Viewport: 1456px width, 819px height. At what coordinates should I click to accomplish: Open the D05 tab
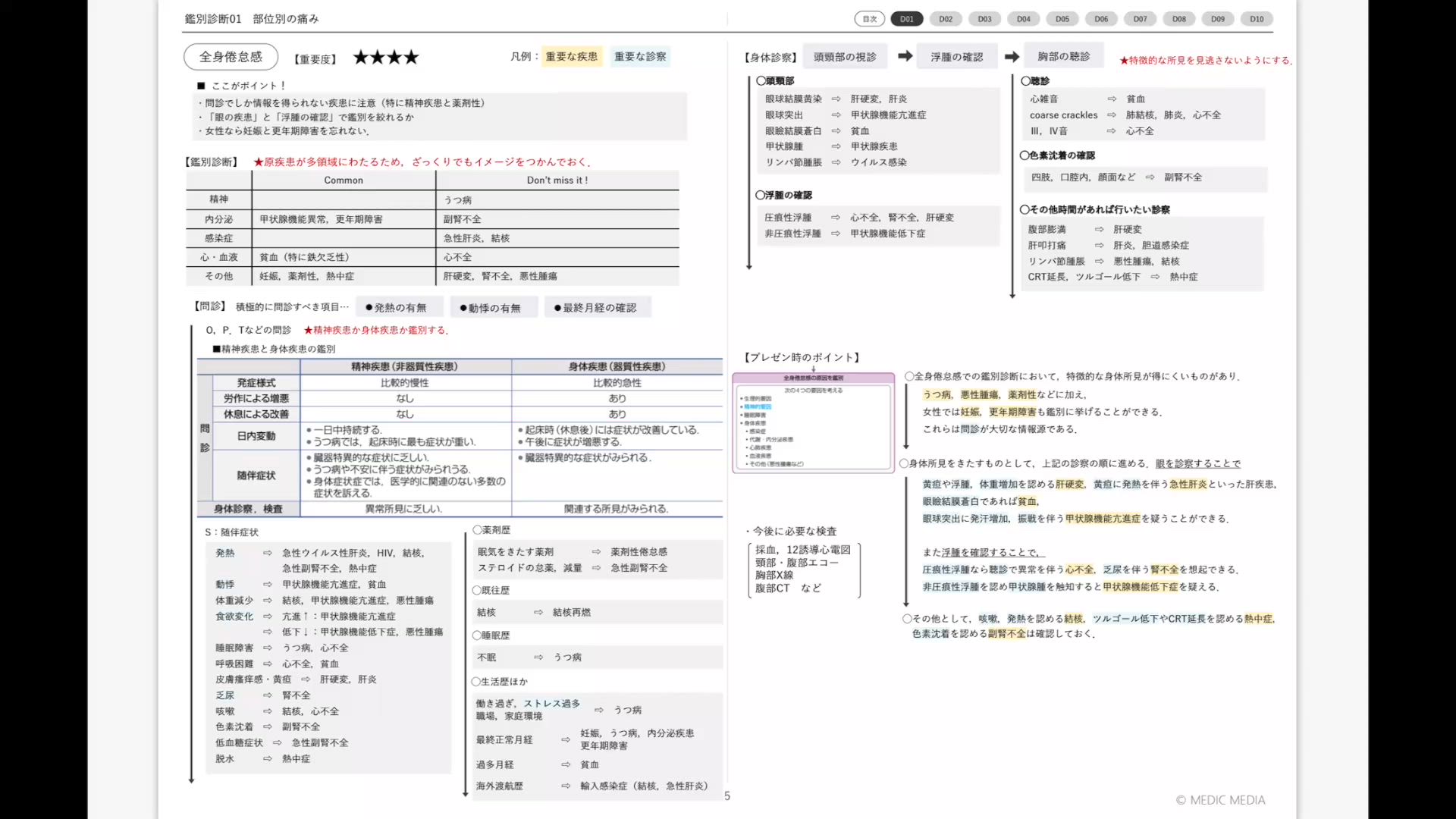pyautogui.click(x=1062, y=19)
